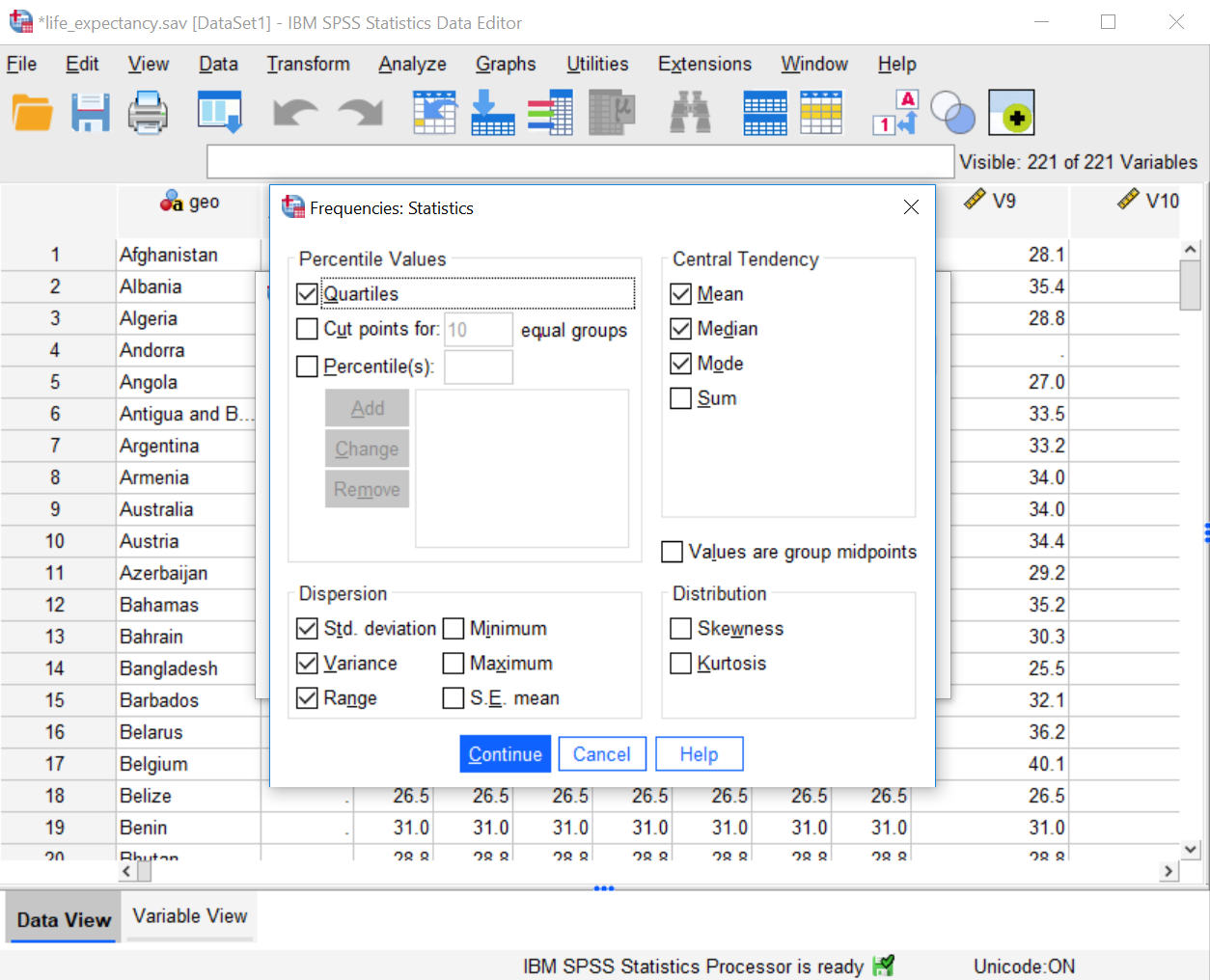The width and height of the screenshot is (1210, 980).
Task: Click the Open data document folder icon
Action: 33,113
